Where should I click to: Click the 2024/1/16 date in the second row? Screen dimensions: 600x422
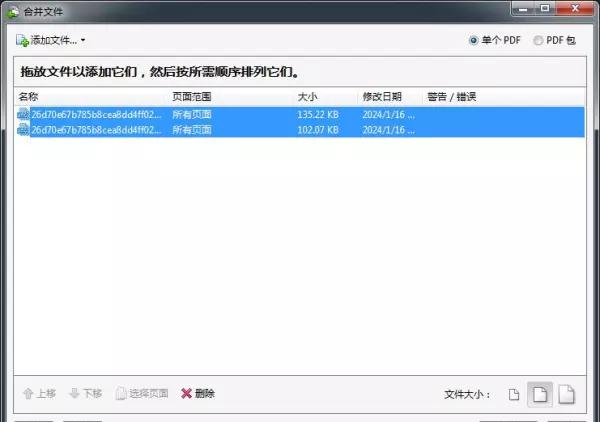click(388, 130)
